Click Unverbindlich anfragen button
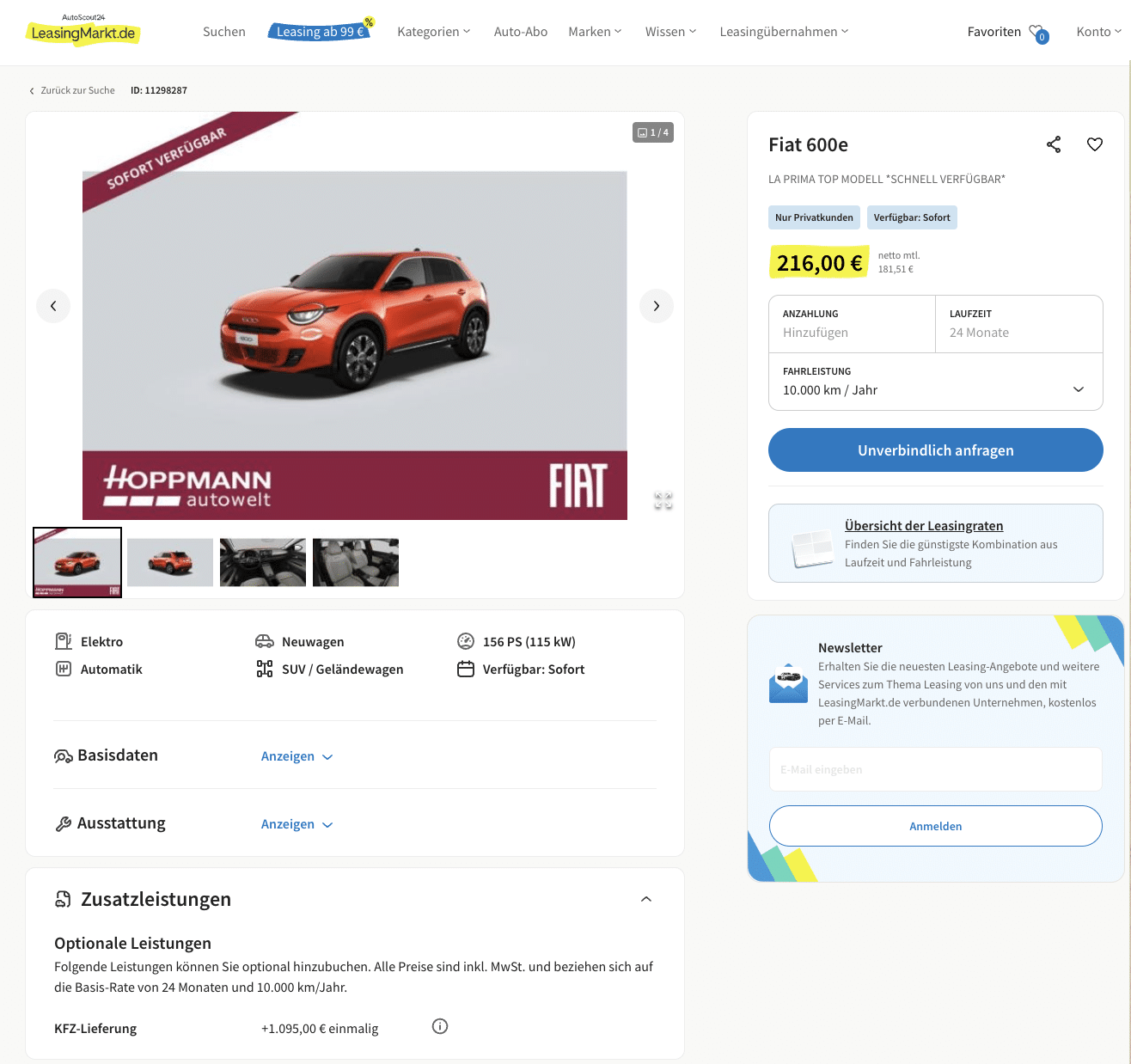The image size is (1131, 1064). [936, 450]
